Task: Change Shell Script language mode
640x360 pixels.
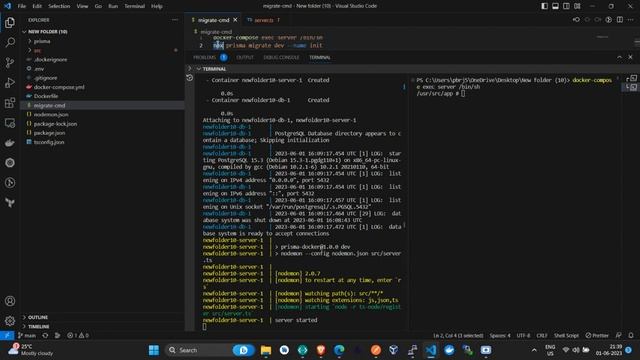Action: tap(566, 336)
